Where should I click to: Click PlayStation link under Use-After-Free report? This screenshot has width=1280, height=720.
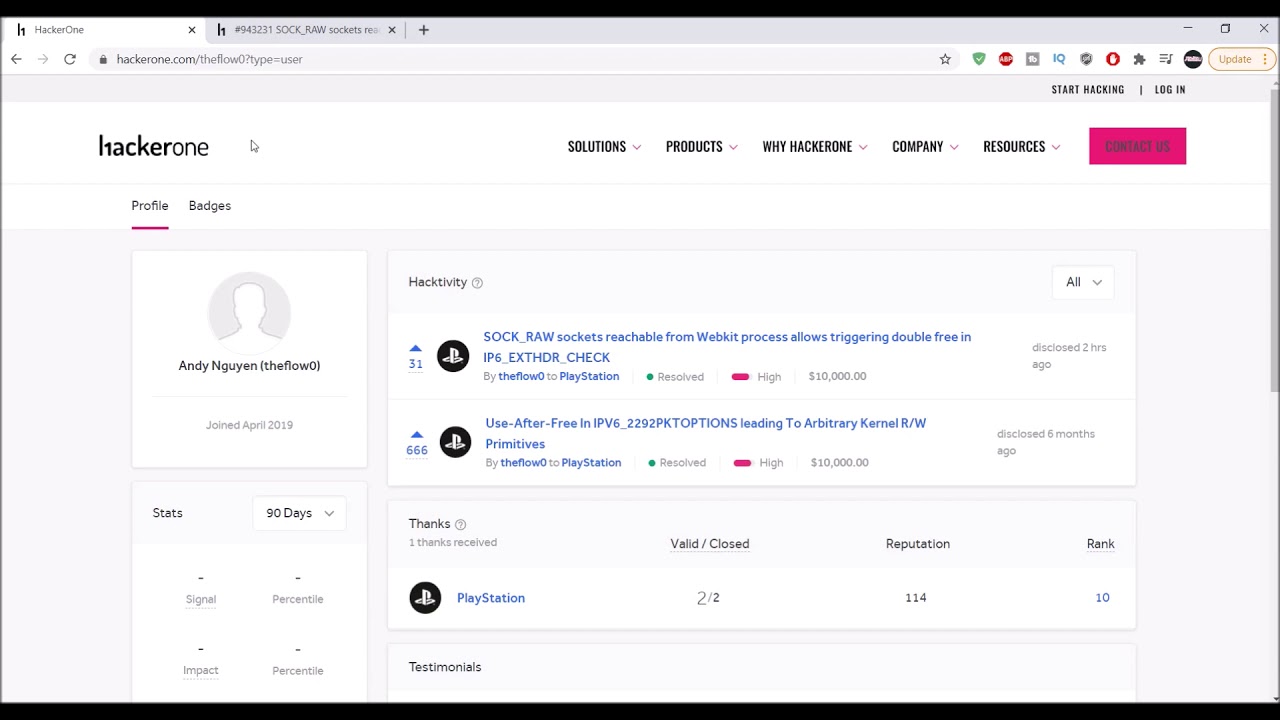(591, 463)
